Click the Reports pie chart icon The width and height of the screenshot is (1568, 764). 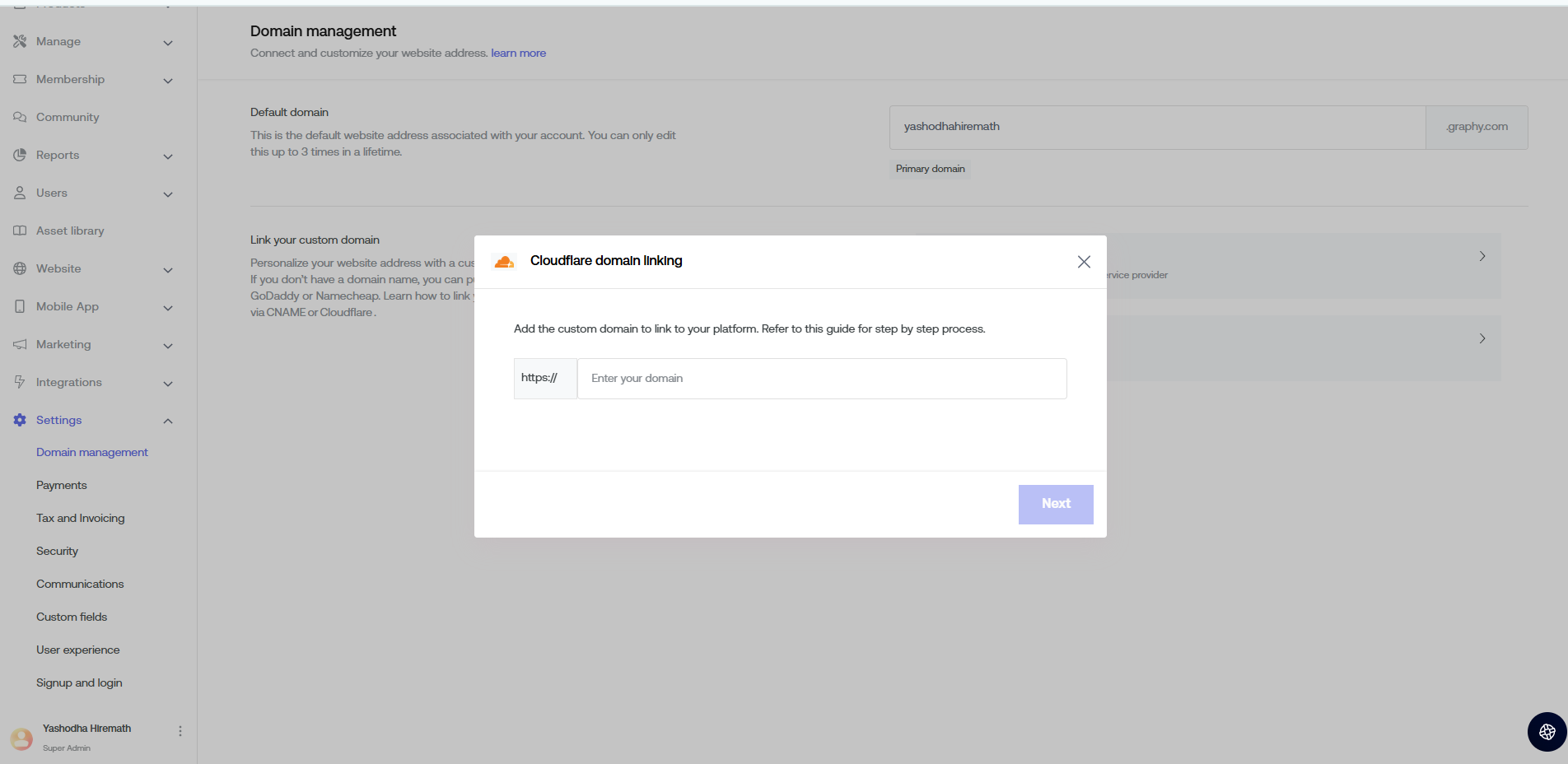coord(20,155)
